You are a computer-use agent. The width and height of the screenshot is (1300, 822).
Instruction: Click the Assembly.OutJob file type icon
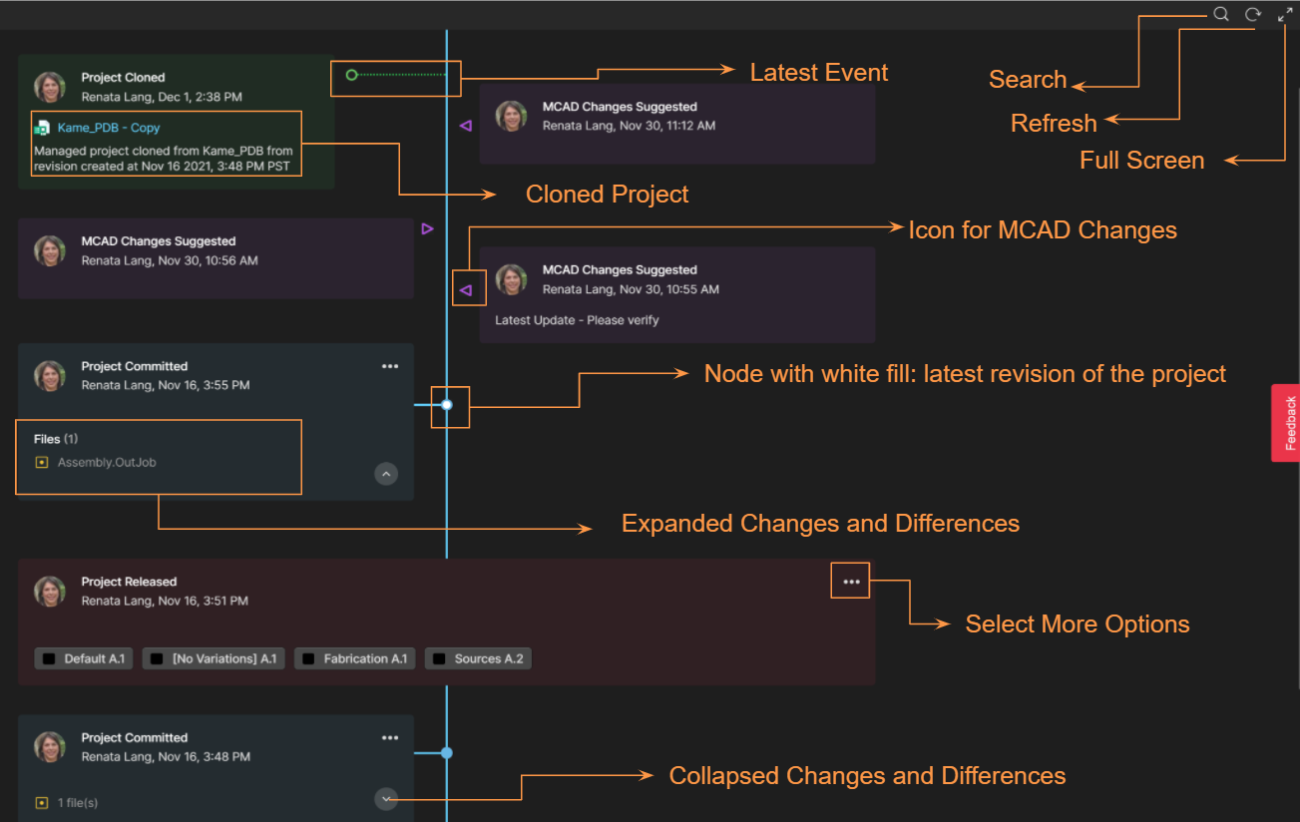[41, 463]
